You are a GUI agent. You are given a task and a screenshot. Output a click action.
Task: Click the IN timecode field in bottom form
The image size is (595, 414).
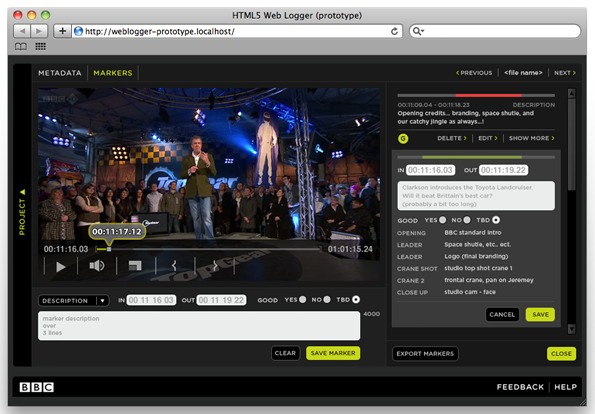(x=151, y=300)
